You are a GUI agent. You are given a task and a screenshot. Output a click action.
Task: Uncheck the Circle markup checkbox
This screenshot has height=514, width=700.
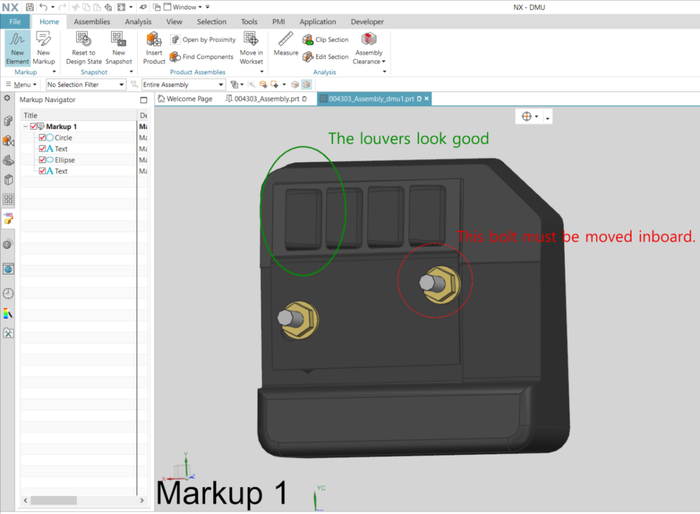click(x=42, y=138)
